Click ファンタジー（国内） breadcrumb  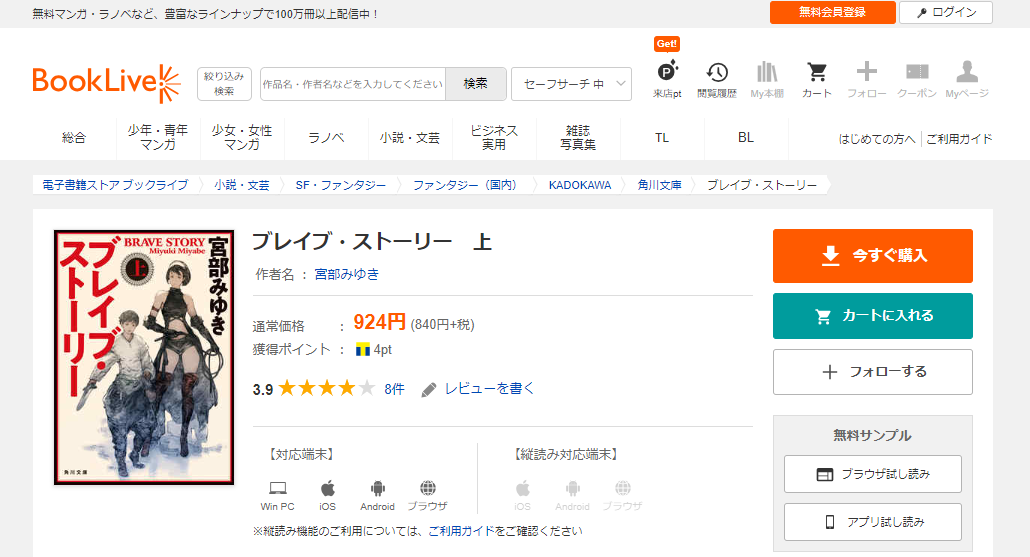click(x=466, y=185)
